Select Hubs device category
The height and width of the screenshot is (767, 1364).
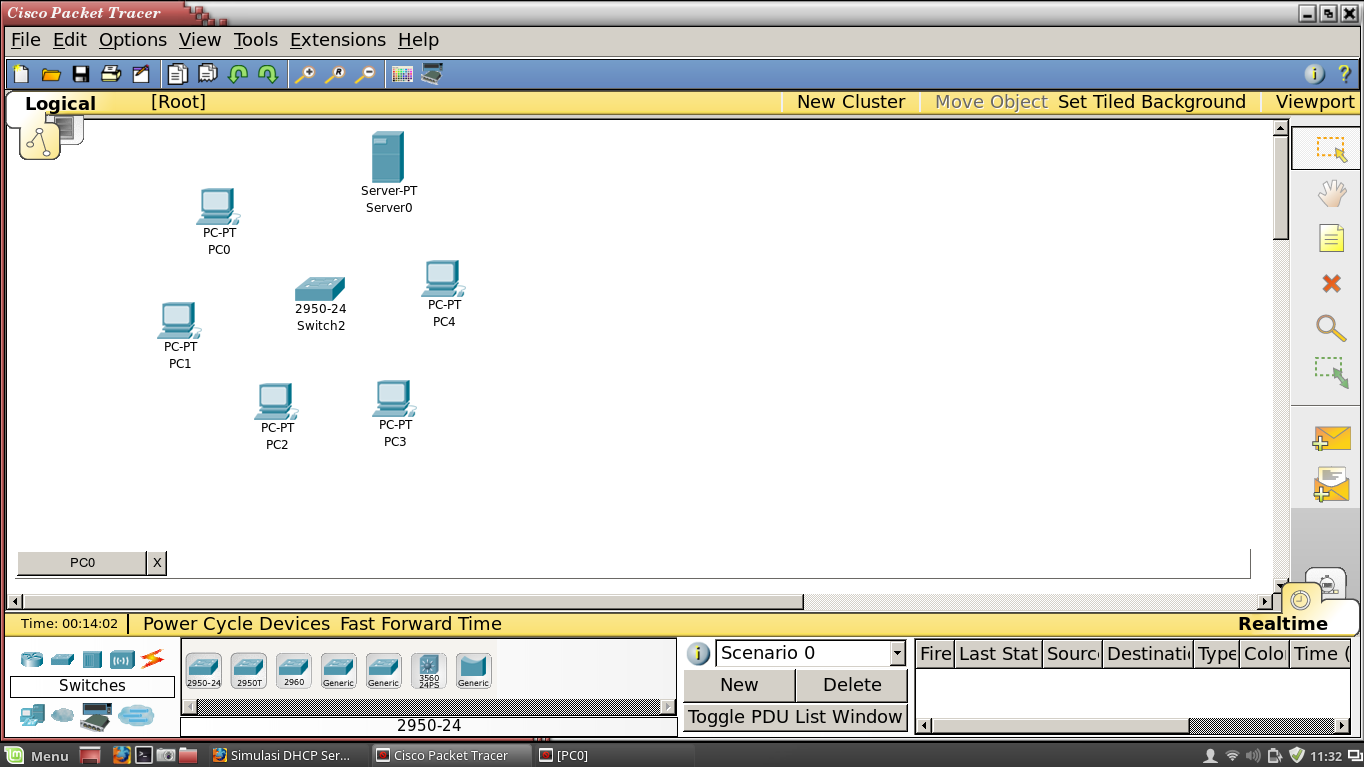pyautogui.click(x=92, y=659)
